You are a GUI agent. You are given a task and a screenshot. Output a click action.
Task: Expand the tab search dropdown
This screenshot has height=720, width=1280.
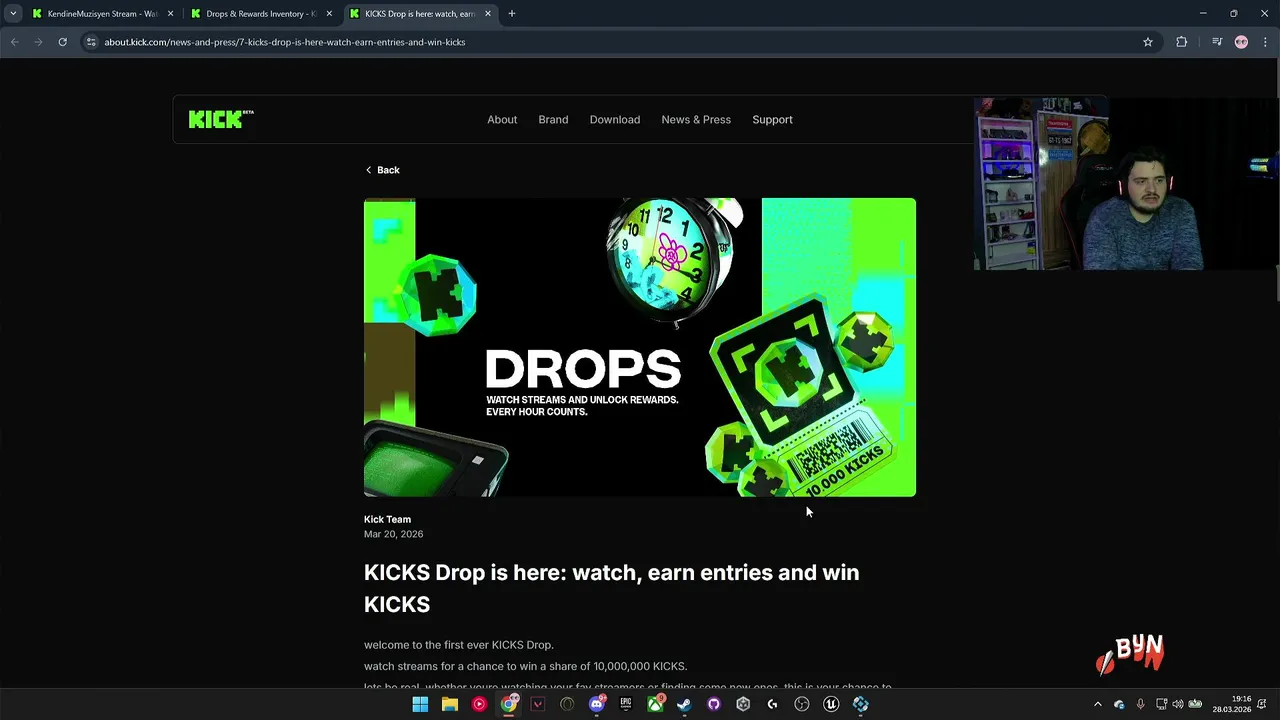(x=13, y=14)
